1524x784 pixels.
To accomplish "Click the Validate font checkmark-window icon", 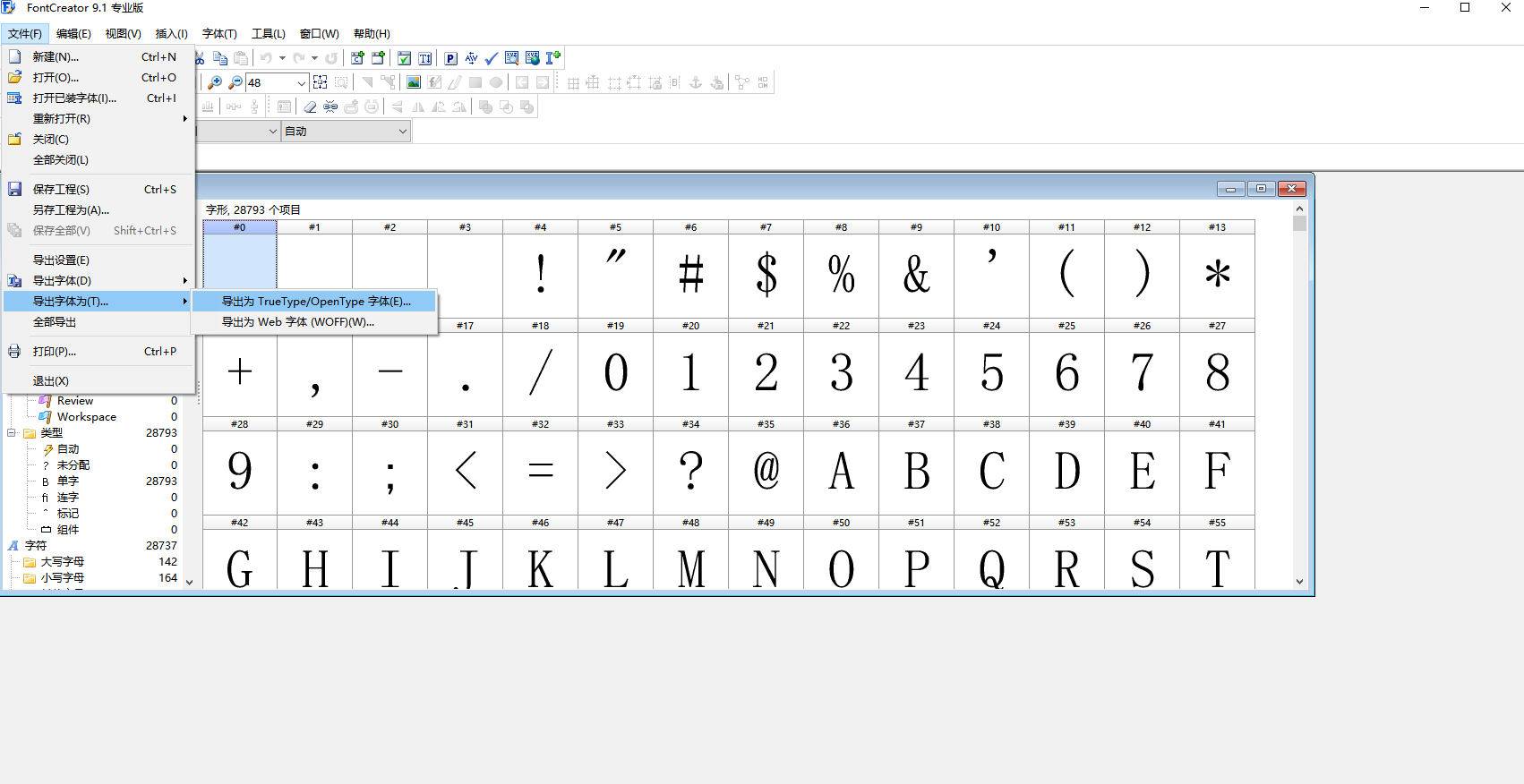I will pyautogui.click(x=405, y=58).
